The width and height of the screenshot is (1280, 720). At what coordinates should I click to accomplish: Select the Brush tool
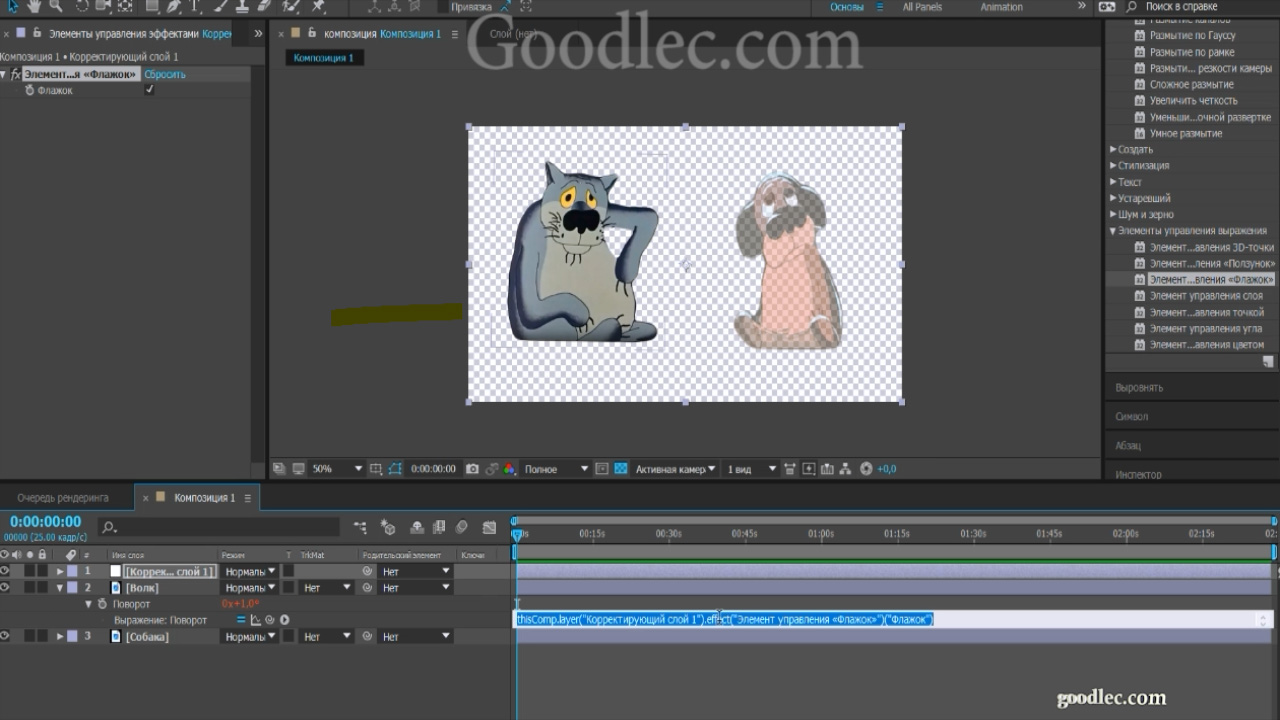tap(219, 7)
